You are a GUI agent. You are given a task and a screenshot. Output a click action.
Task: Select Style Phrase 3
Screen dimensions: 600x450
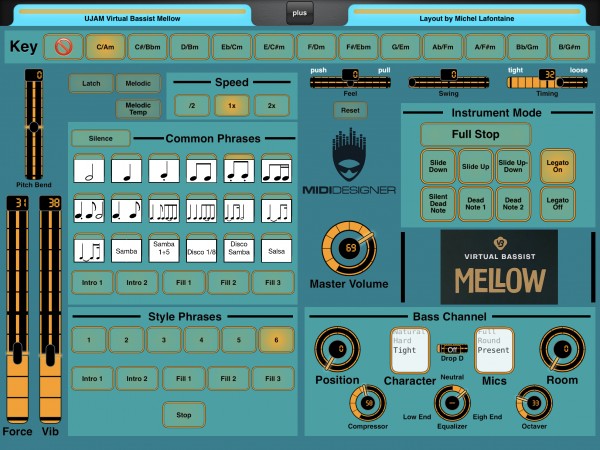164,340
